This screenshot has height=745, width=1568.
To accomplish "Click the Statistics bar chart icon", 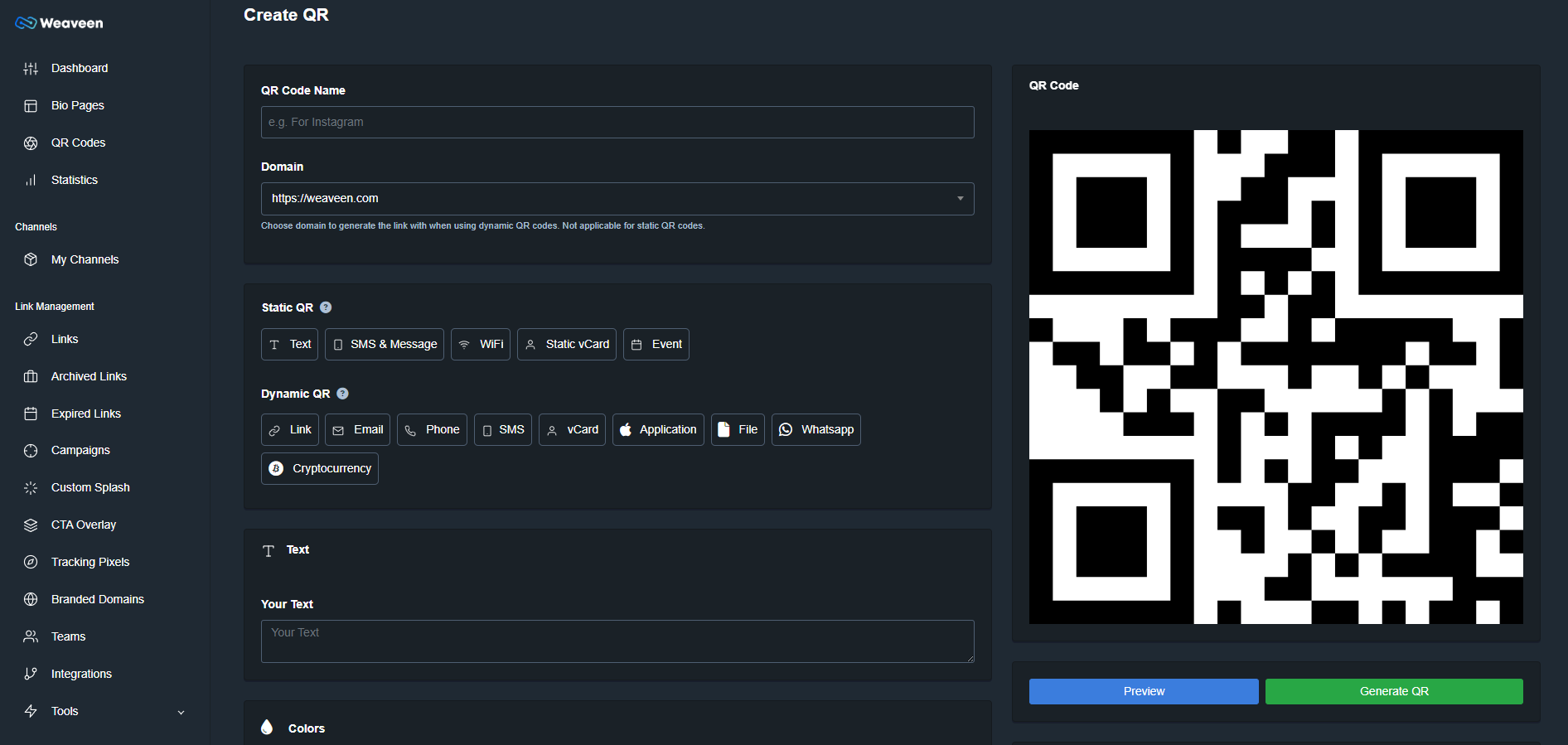I will 31,181.
